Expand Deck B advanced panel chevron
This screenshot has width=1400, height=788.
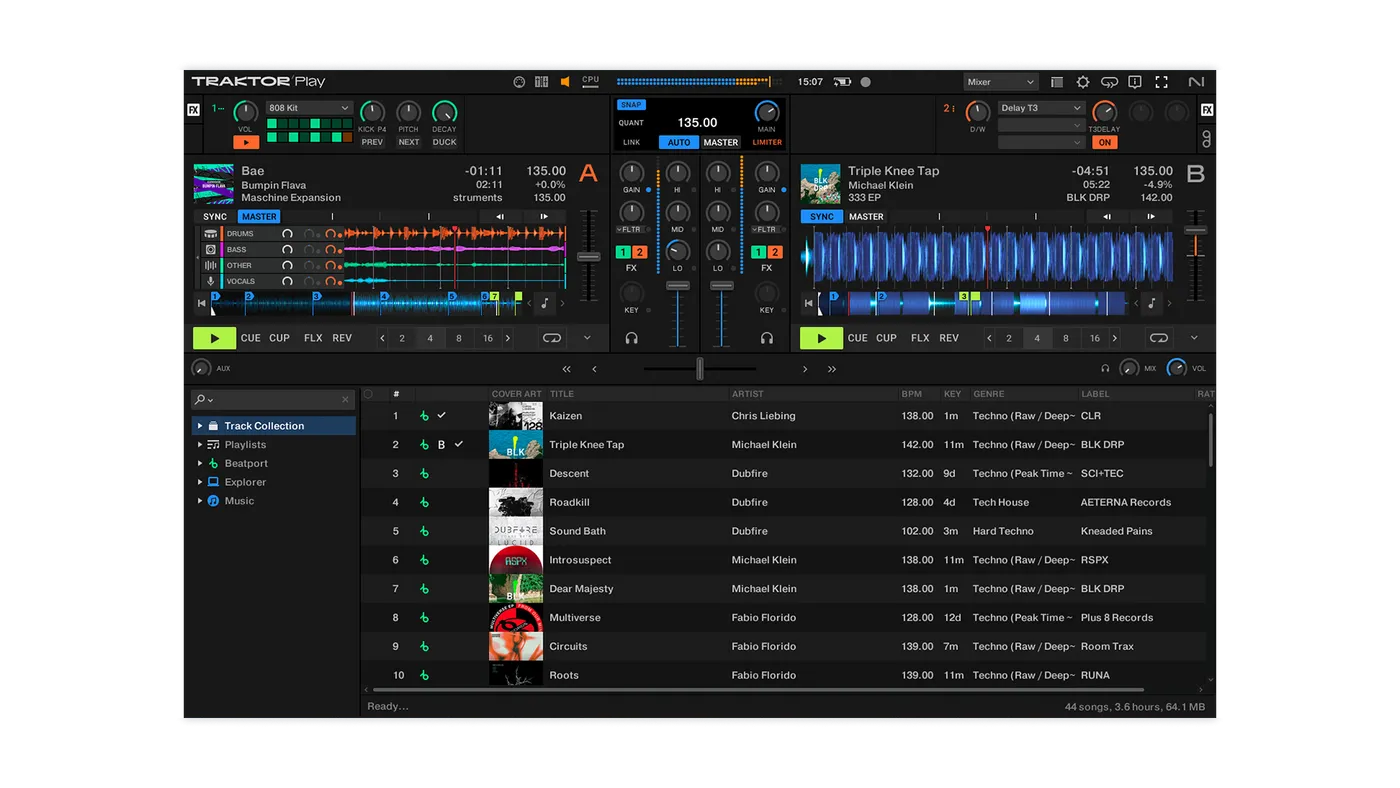click(1194, 338)
